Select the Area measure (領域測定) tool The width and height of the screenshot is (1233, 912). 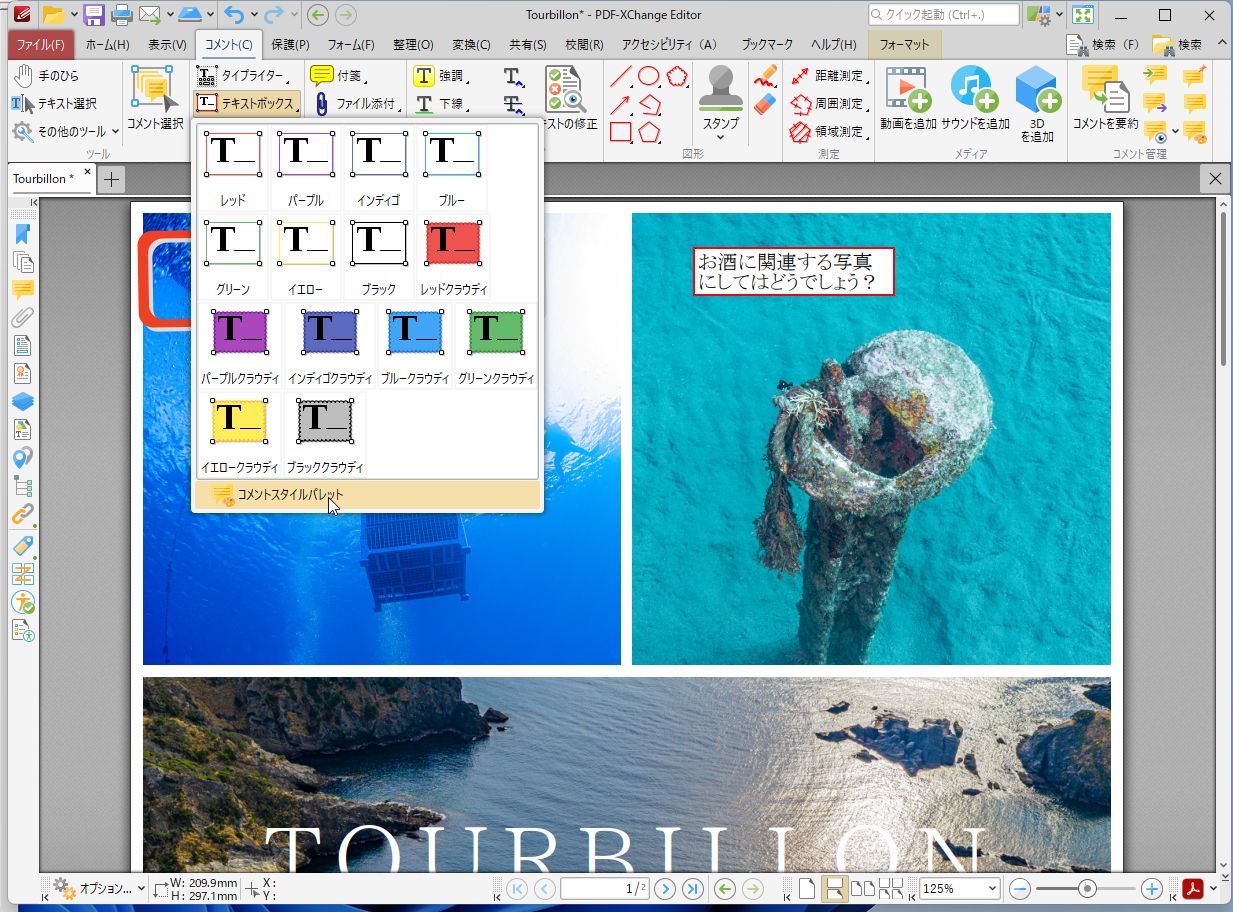click(x=828, y=132)
